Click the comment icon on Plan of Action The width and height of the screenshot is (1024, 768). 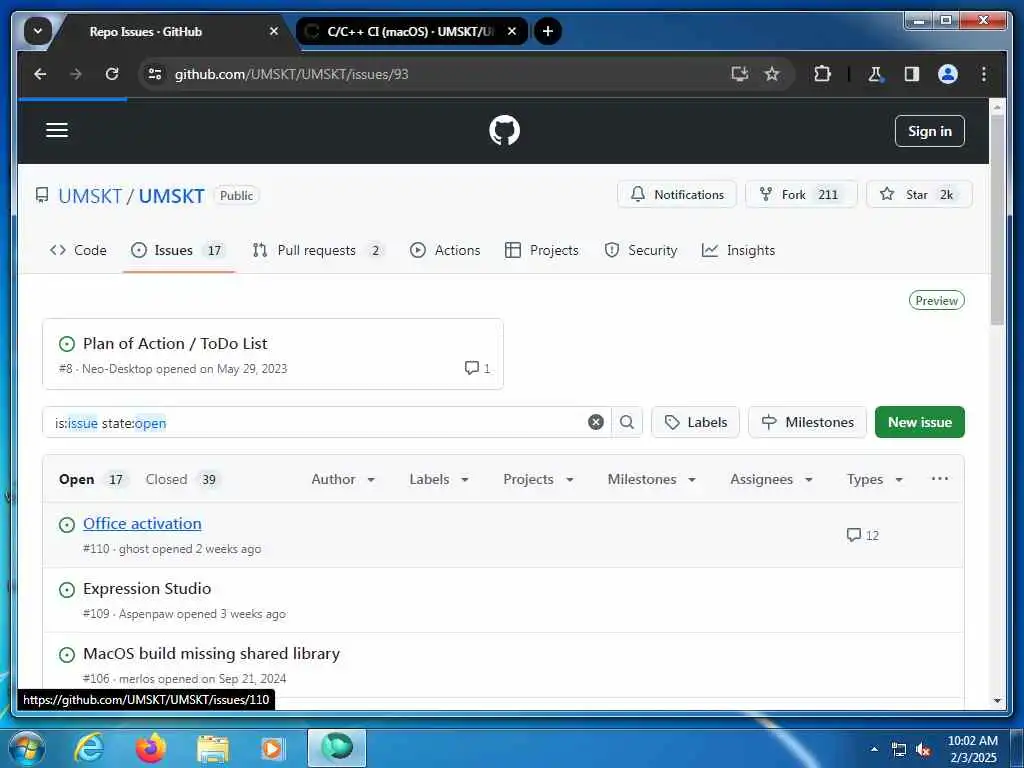pos(472,368)
